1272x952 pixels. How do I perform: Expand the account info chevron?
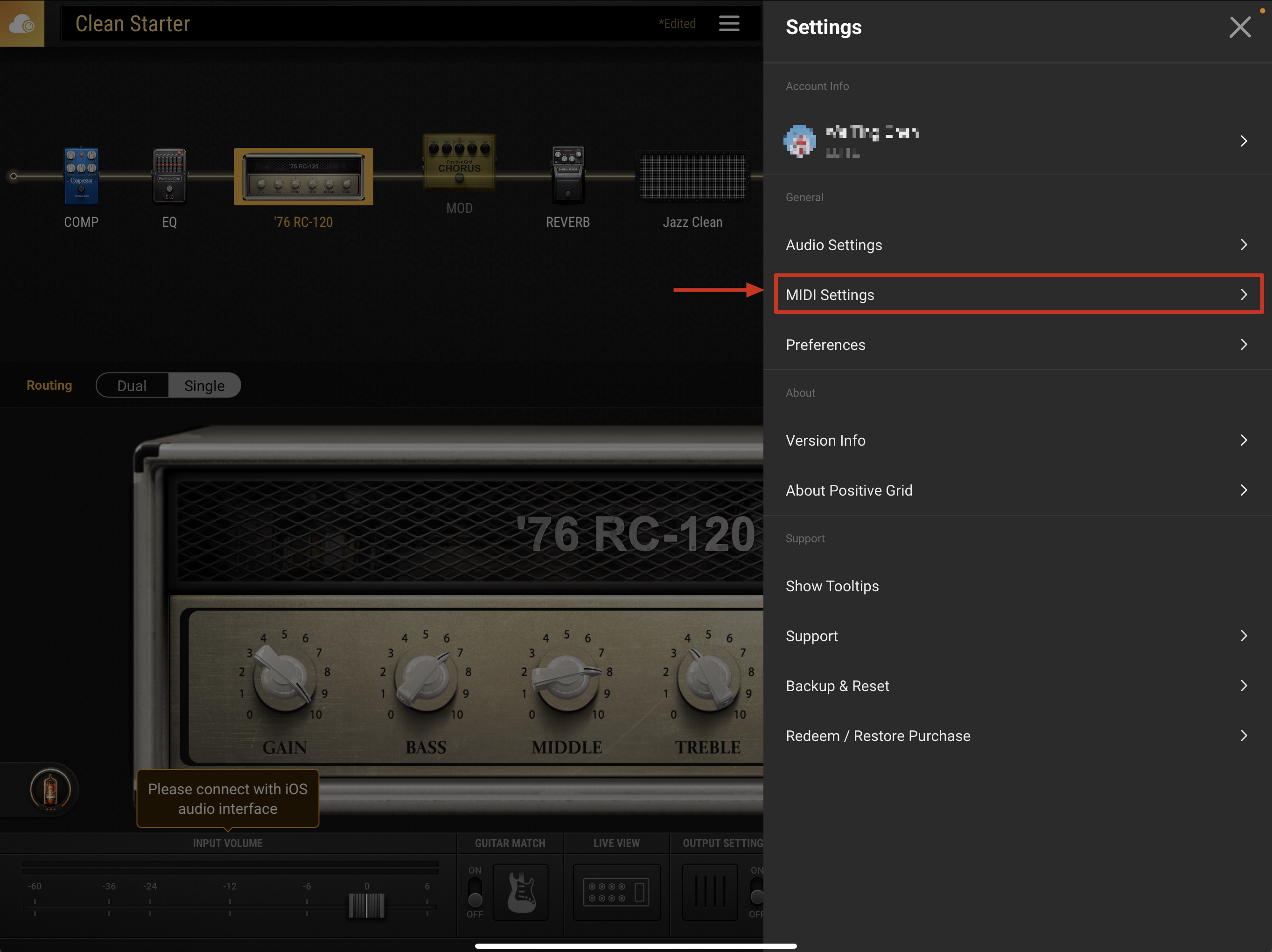point(1244,141)
